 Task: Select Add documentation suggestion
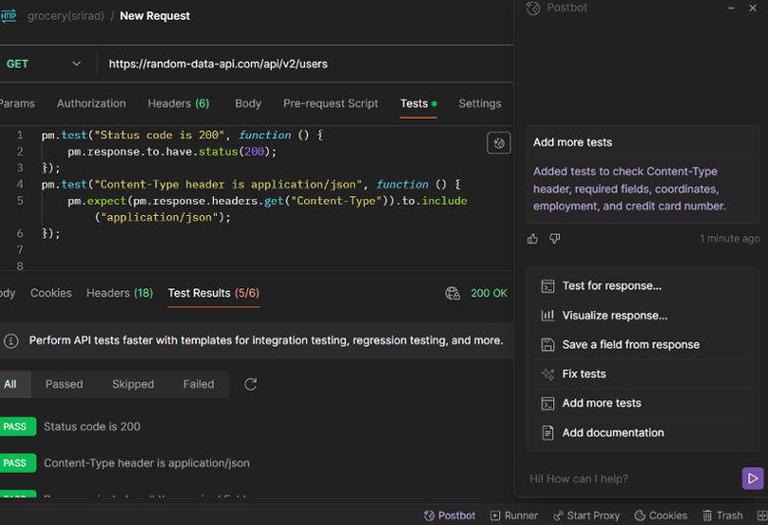pos(612,433)
